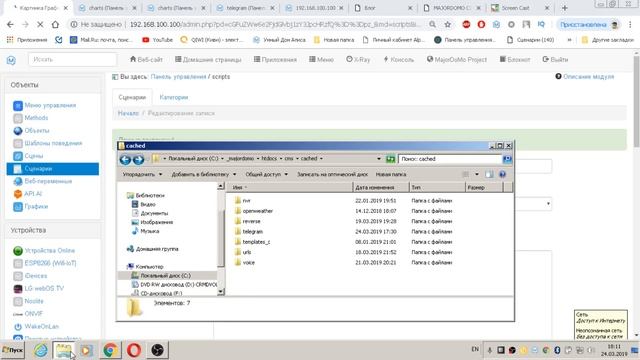Select Видео in the Explorer tree
The image size is (640, 360).
coord(148,204)
